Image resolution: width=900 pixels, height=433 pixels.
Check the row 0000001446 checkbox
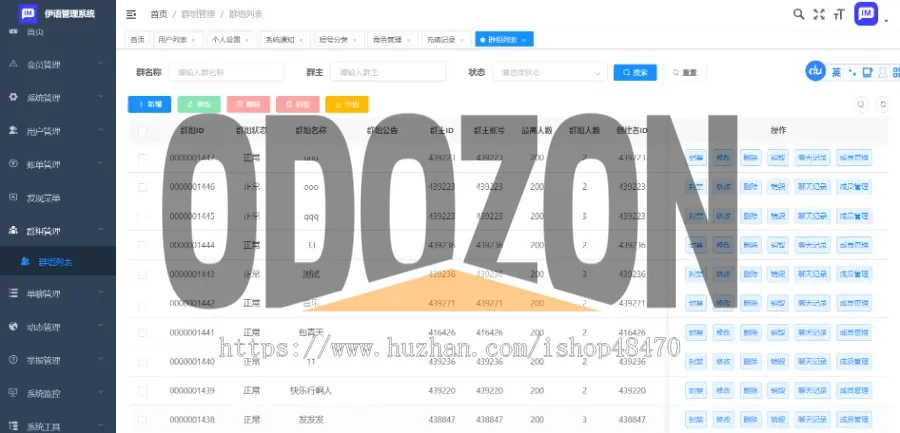[142, 187]
